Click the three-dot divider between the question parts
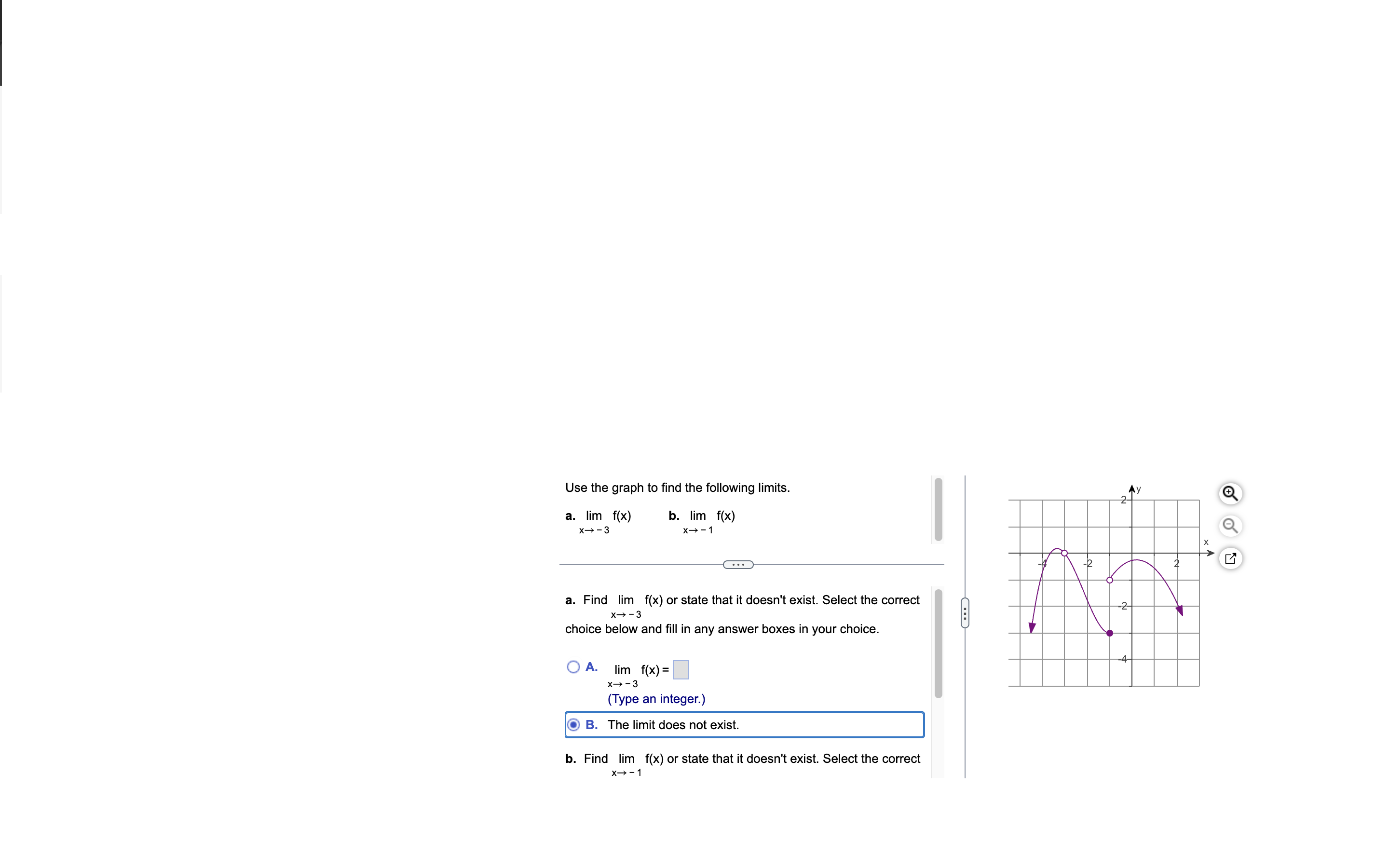1389x868 pixels. 739,564
